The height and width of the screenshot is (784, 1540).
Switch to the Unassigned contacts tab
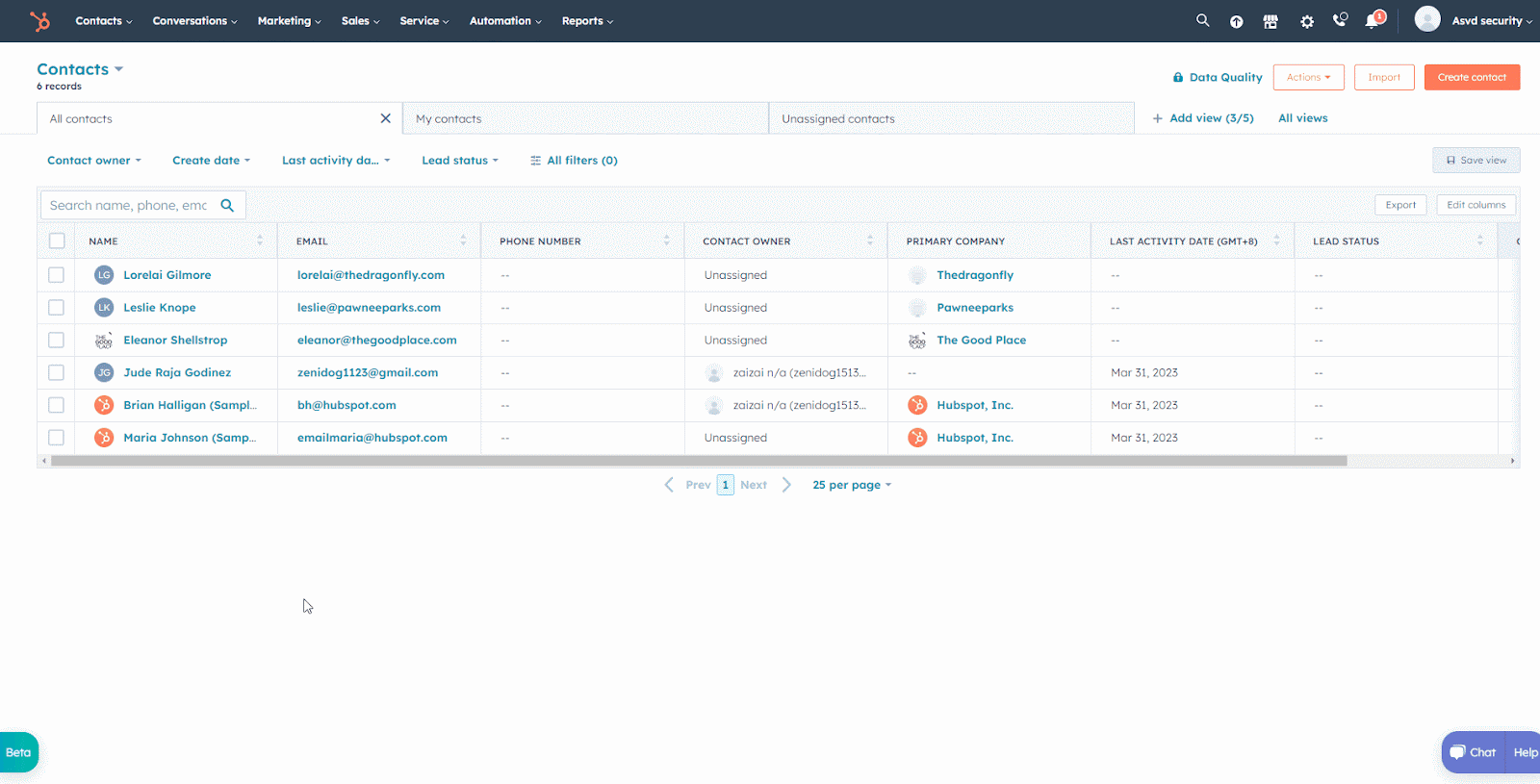pyautogui.click(x=951, y=118)
